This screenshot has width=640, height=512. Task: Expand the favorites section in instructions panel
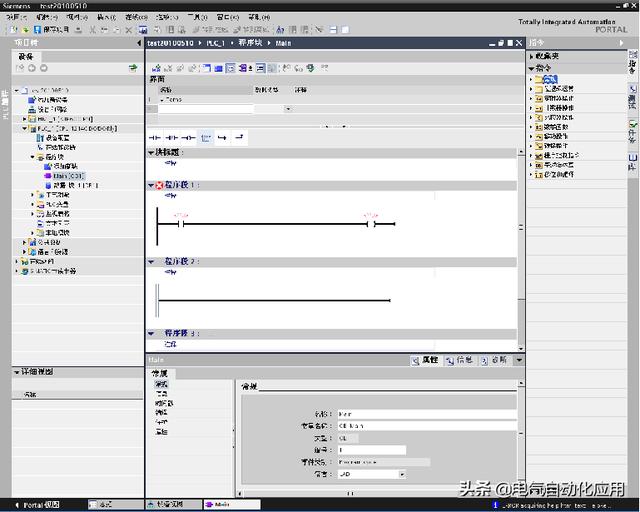(x=531, y=56)
